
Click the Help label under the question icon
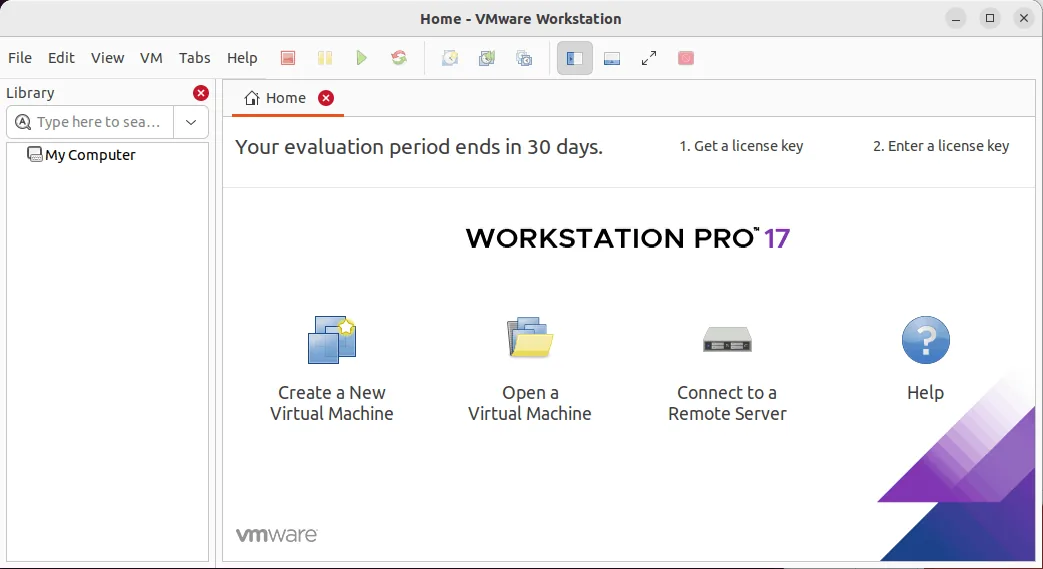[x=925, y=393]
